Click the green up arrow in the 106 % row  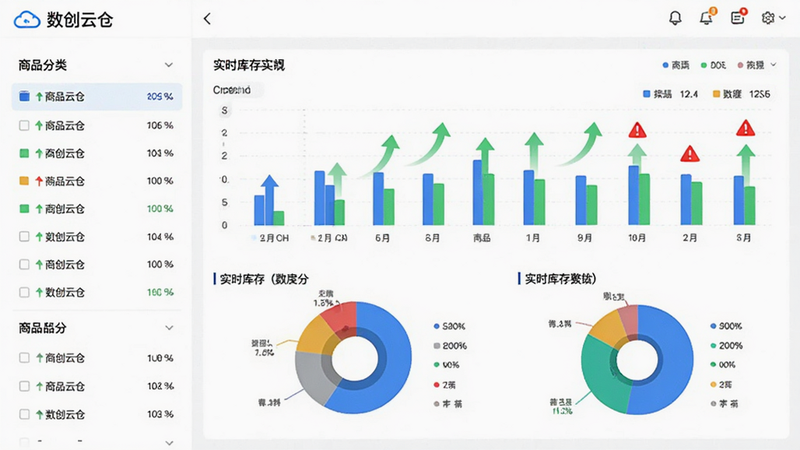point(39,125)
